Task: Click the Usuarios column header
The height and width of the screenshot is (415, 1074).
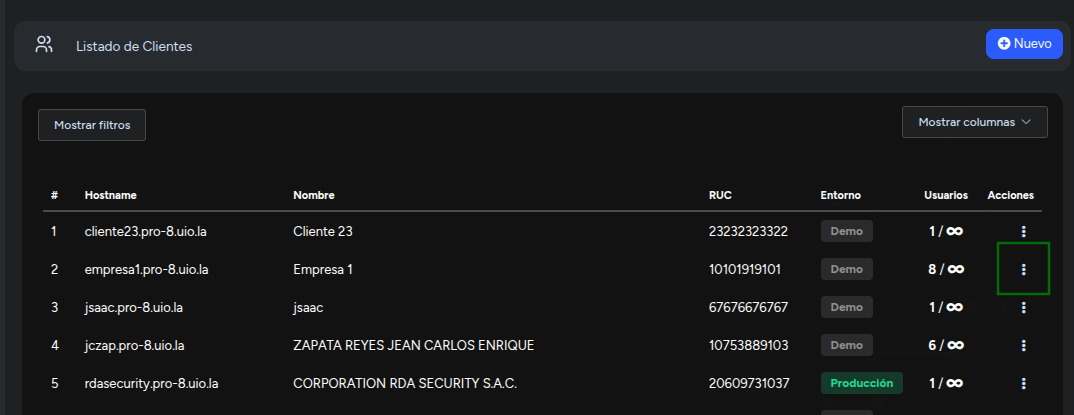Action: click(946, 195)
